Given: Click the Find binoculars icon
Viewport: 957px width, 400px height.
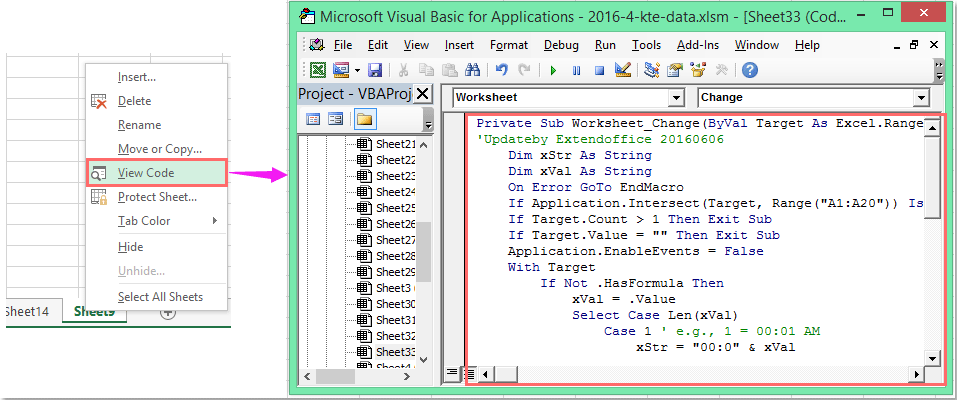Looking at the screenshot, I should [472, 70].
